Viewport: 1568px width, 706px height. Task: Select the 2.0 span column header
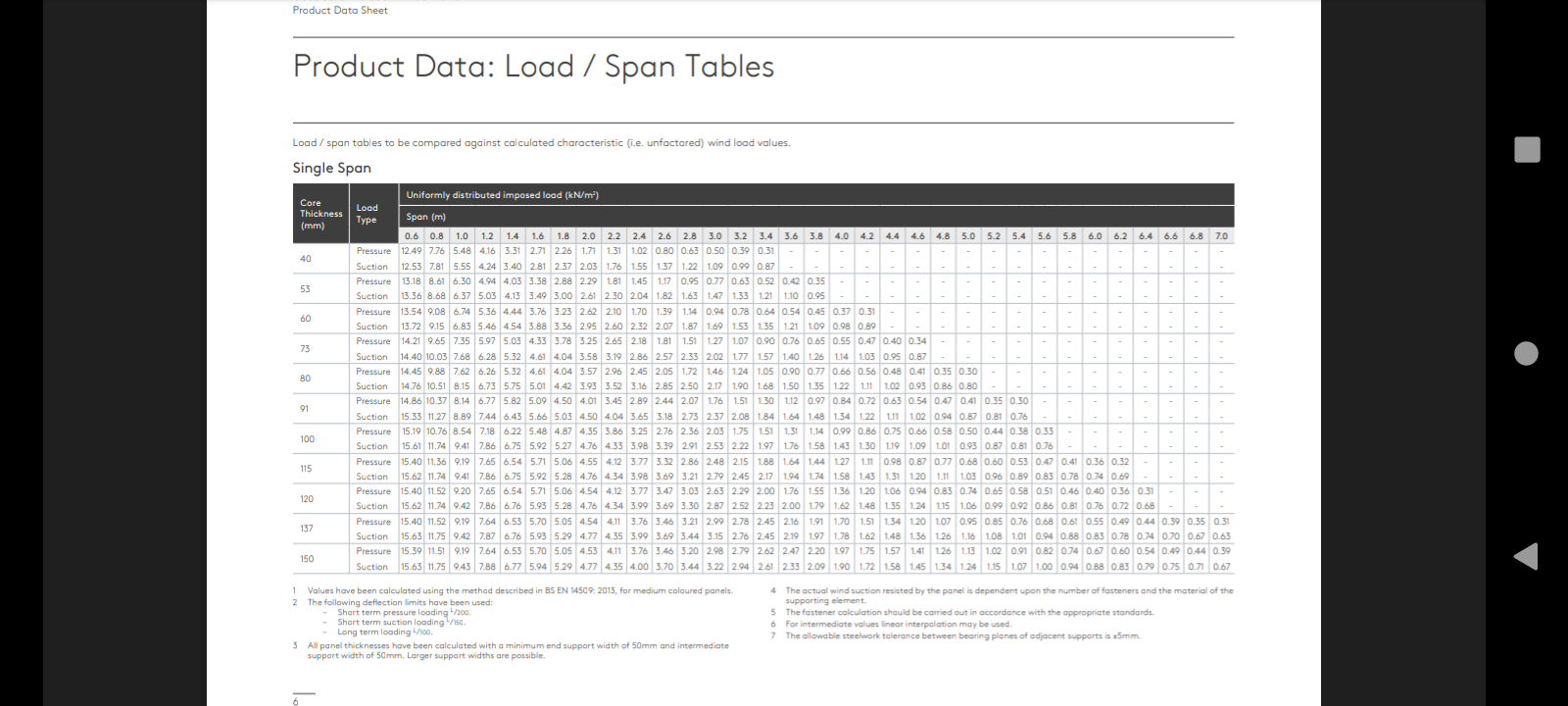[x=588, y=236]
